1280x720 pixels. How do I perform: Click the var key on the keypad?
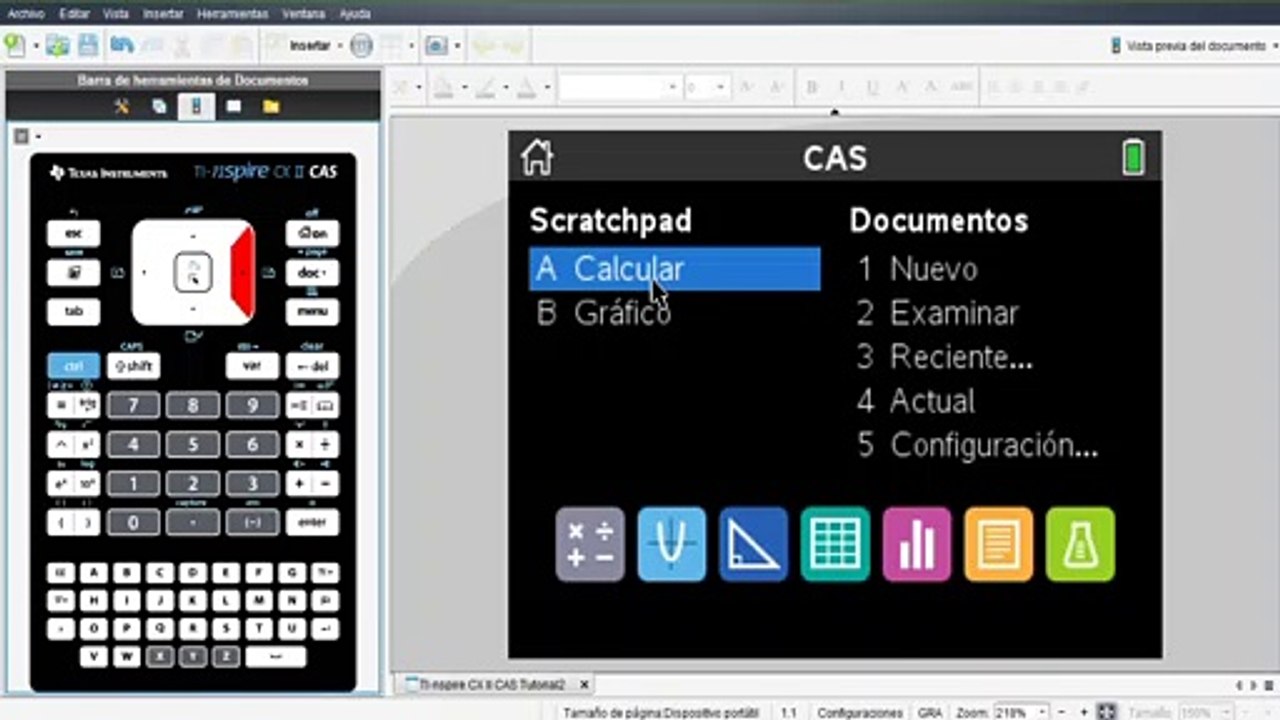point(252,366)
